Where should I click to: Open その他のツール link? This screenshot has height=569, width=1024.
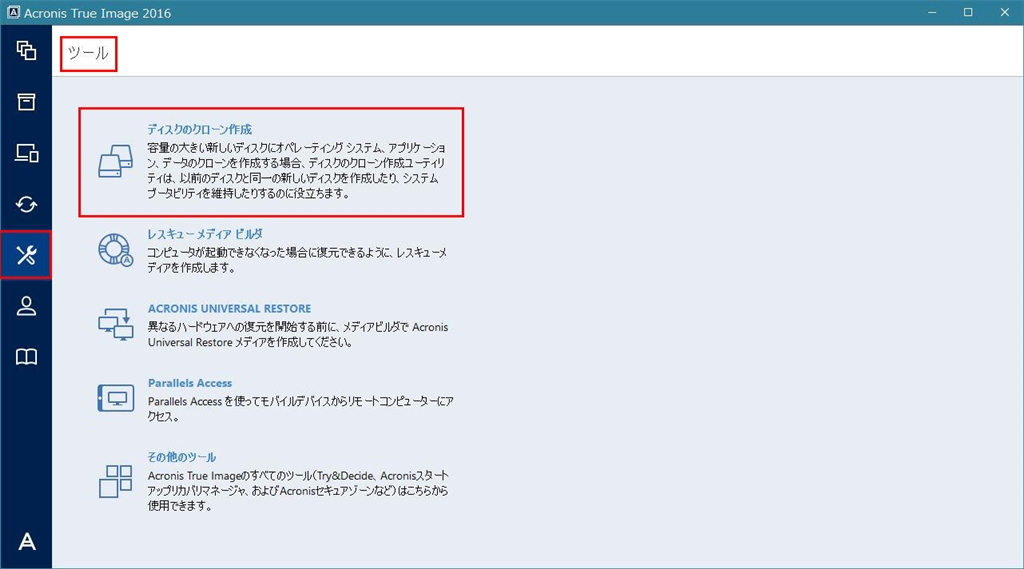point(182,457)
